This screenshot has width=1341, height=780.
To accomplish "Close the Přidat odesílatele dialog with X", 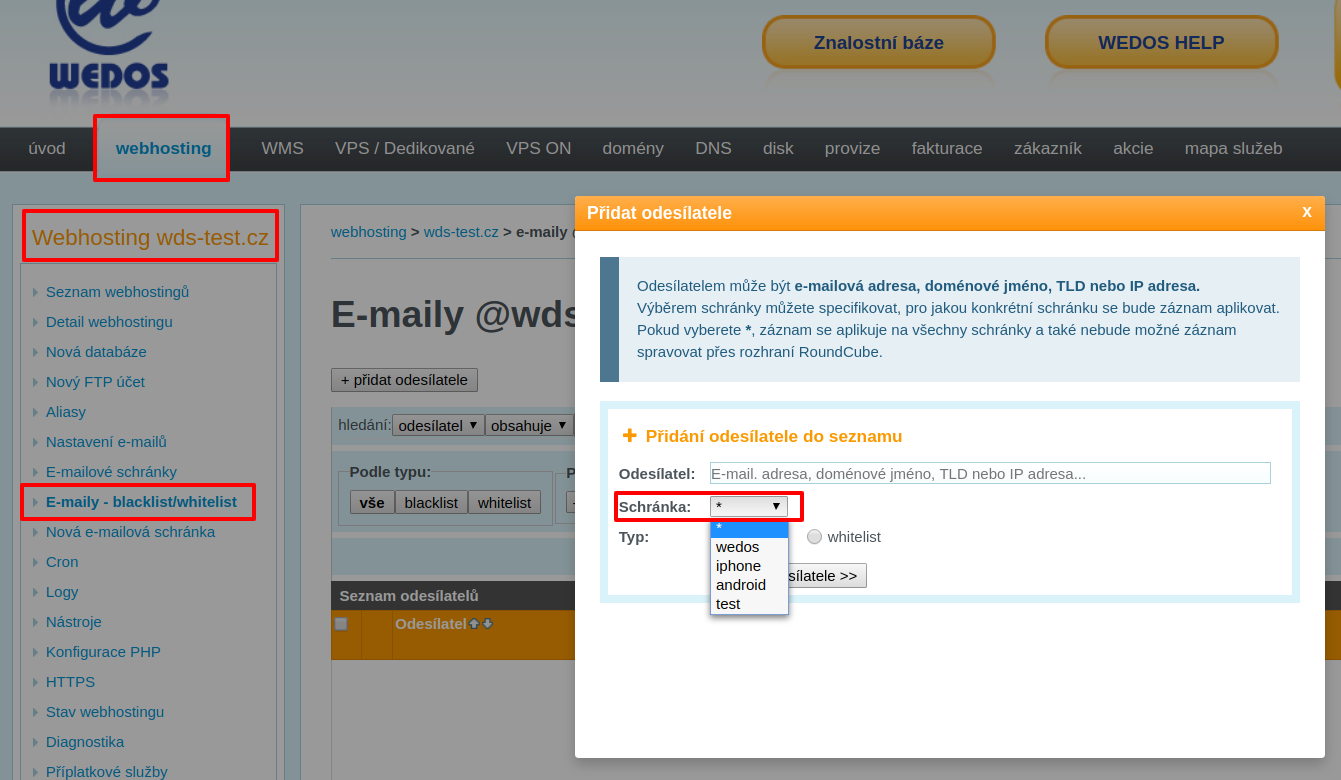I will [1306, 212].
